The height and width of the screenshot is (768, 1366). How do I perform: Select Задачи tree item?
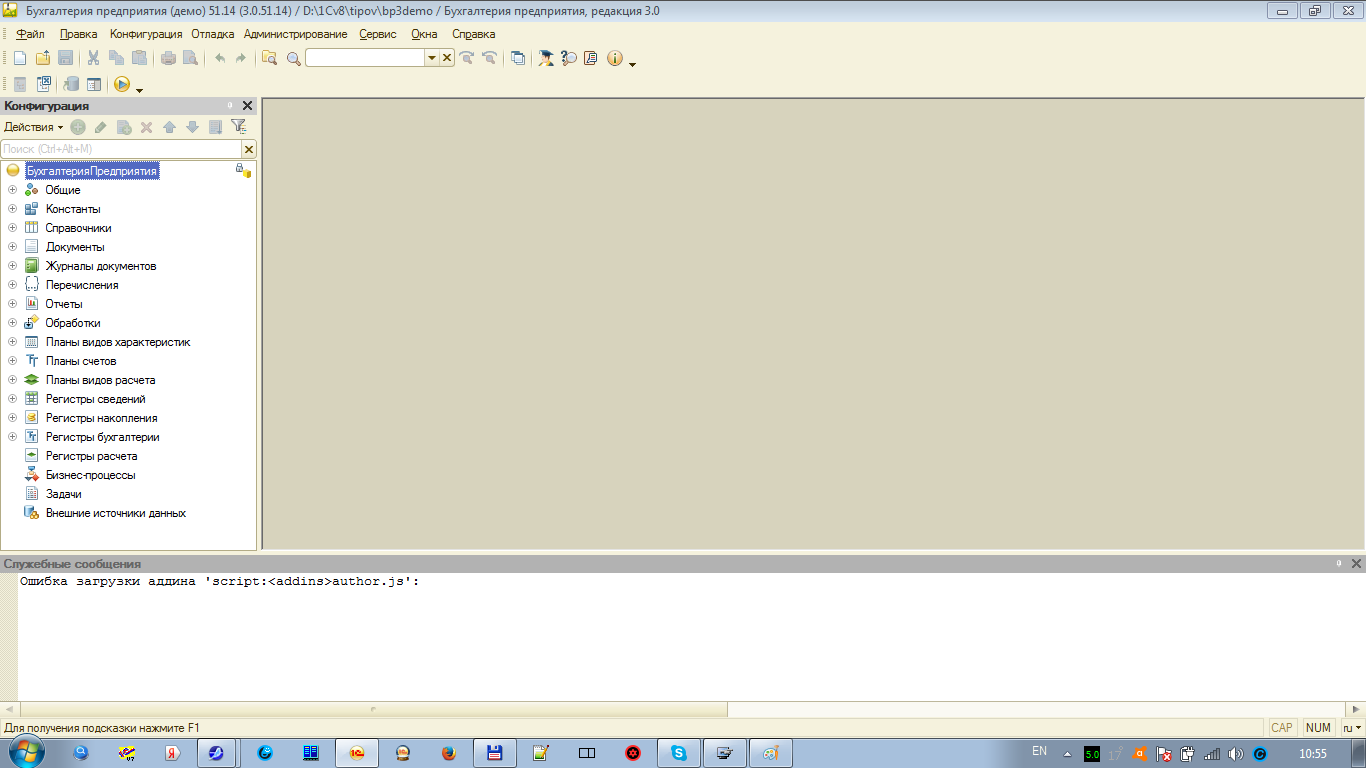pyautogui.click(x=64, y=494)
